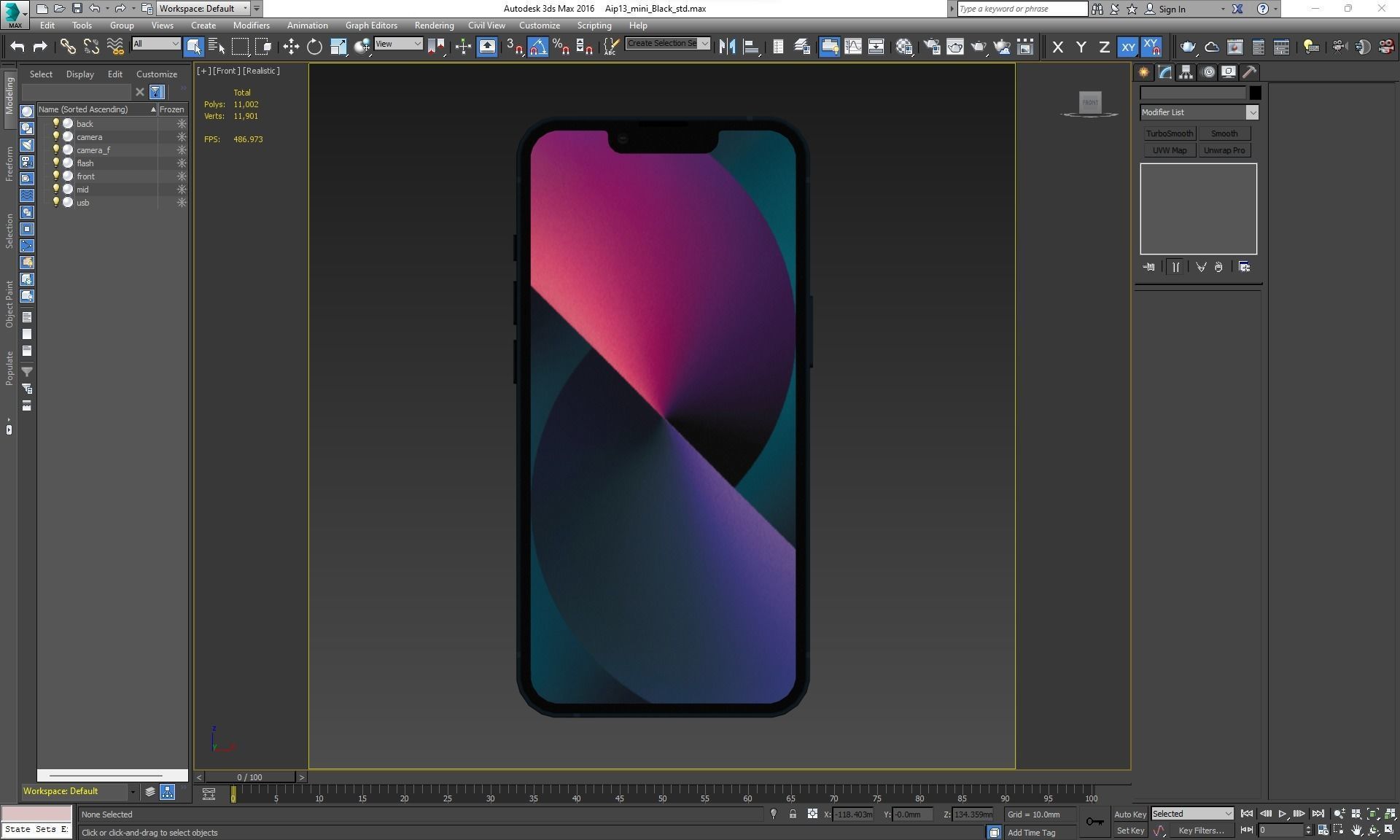Toggle the 3D Snaps button
The image size is (1400, 840).
[x=515, y=47]
